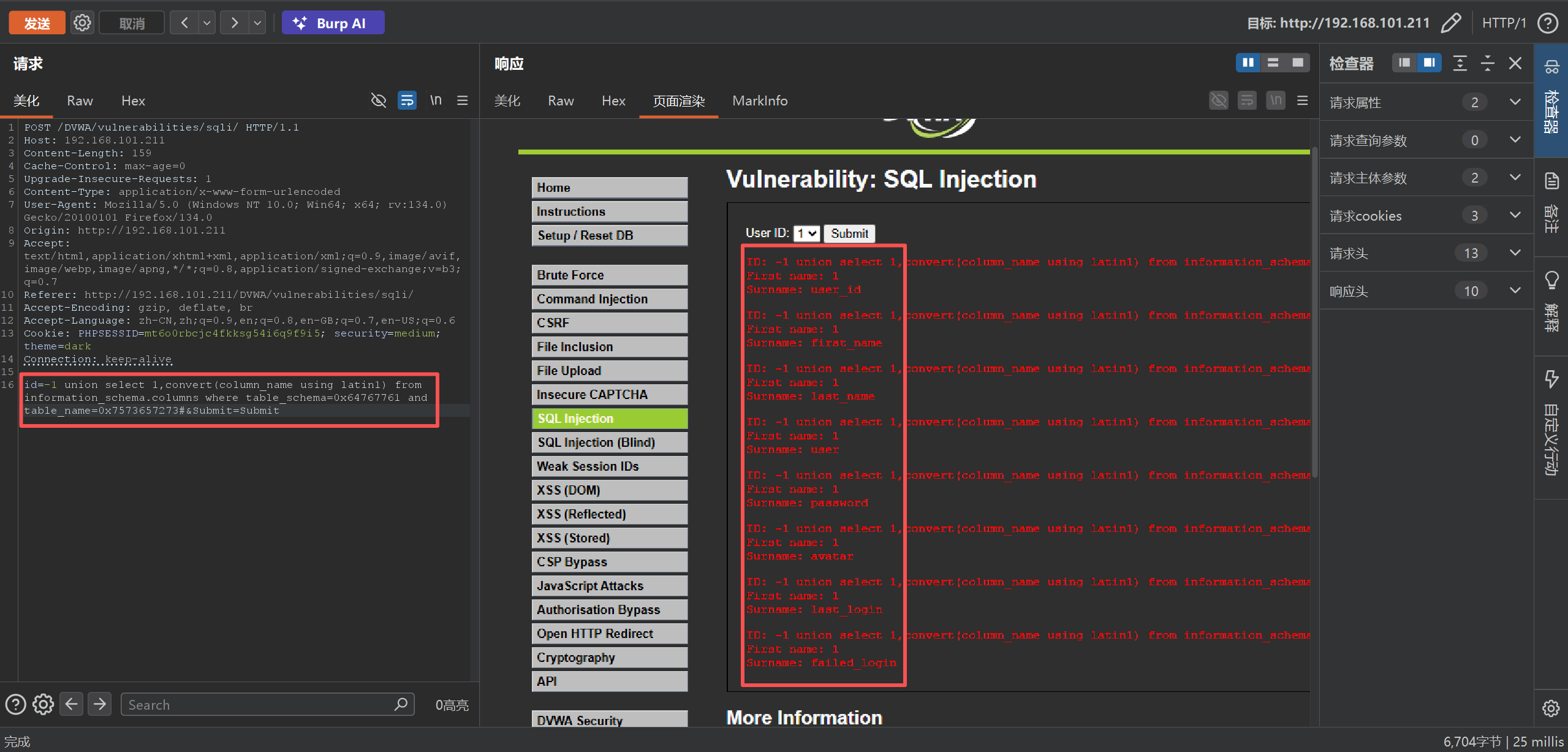
Task: Set combined tabbed layout for response
Action: [x=1297, y=63]
